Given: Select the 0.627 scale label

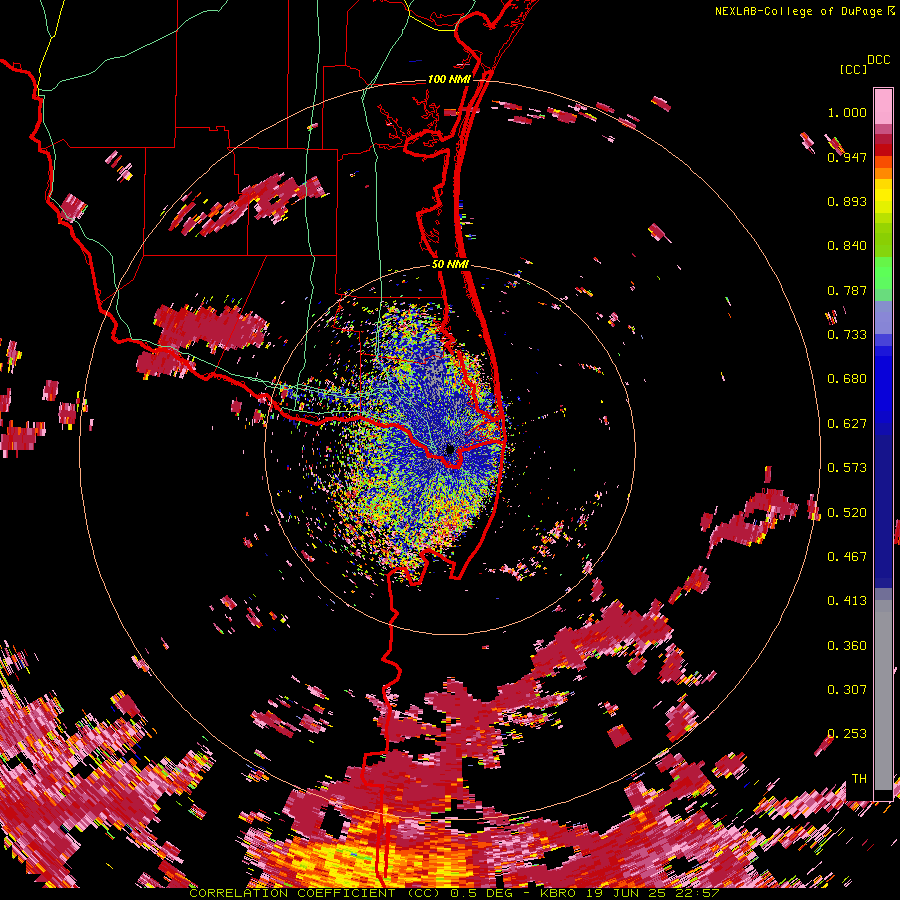Looking at the screenshot, I should click(847, 424).
